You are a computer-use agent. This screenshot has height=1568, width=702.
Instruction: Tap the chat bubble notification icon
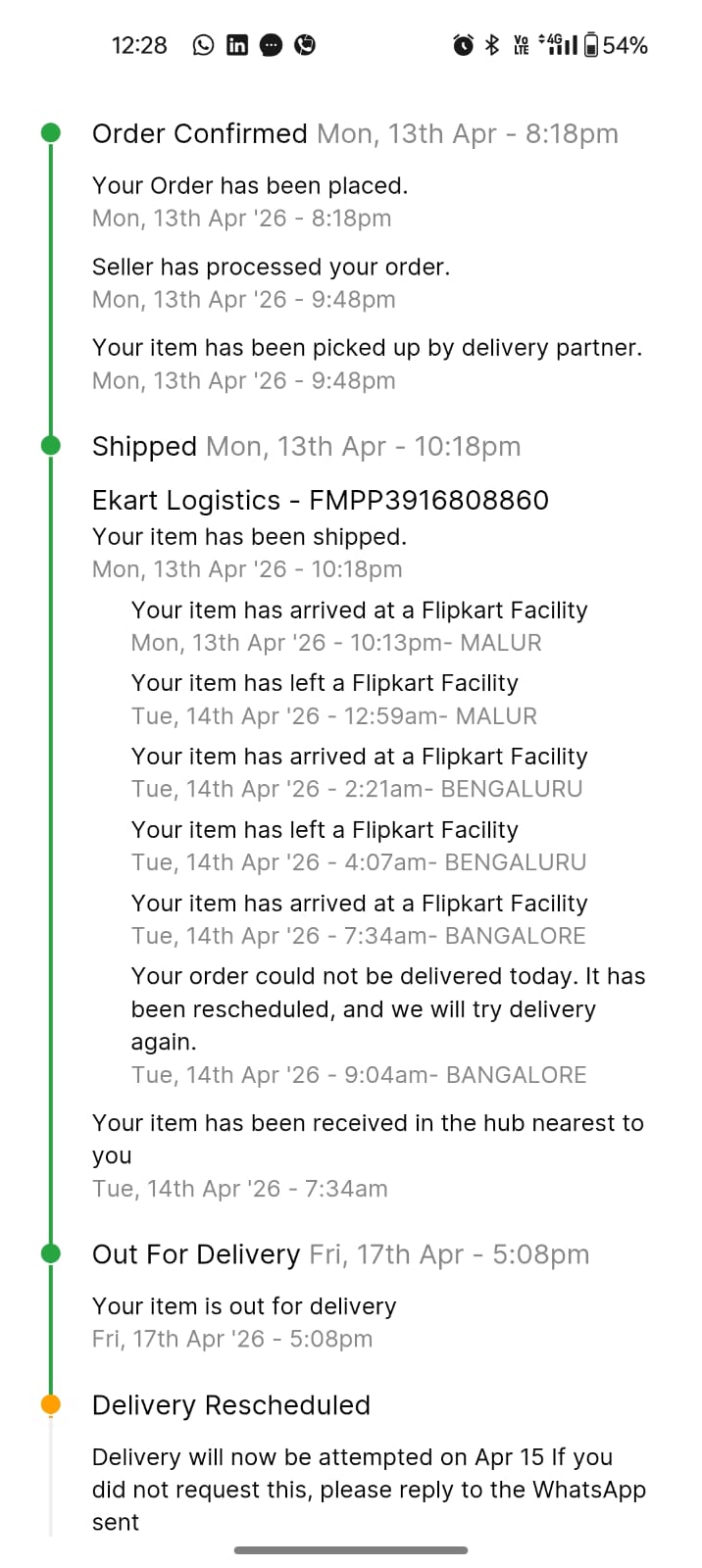coord(272,45)
